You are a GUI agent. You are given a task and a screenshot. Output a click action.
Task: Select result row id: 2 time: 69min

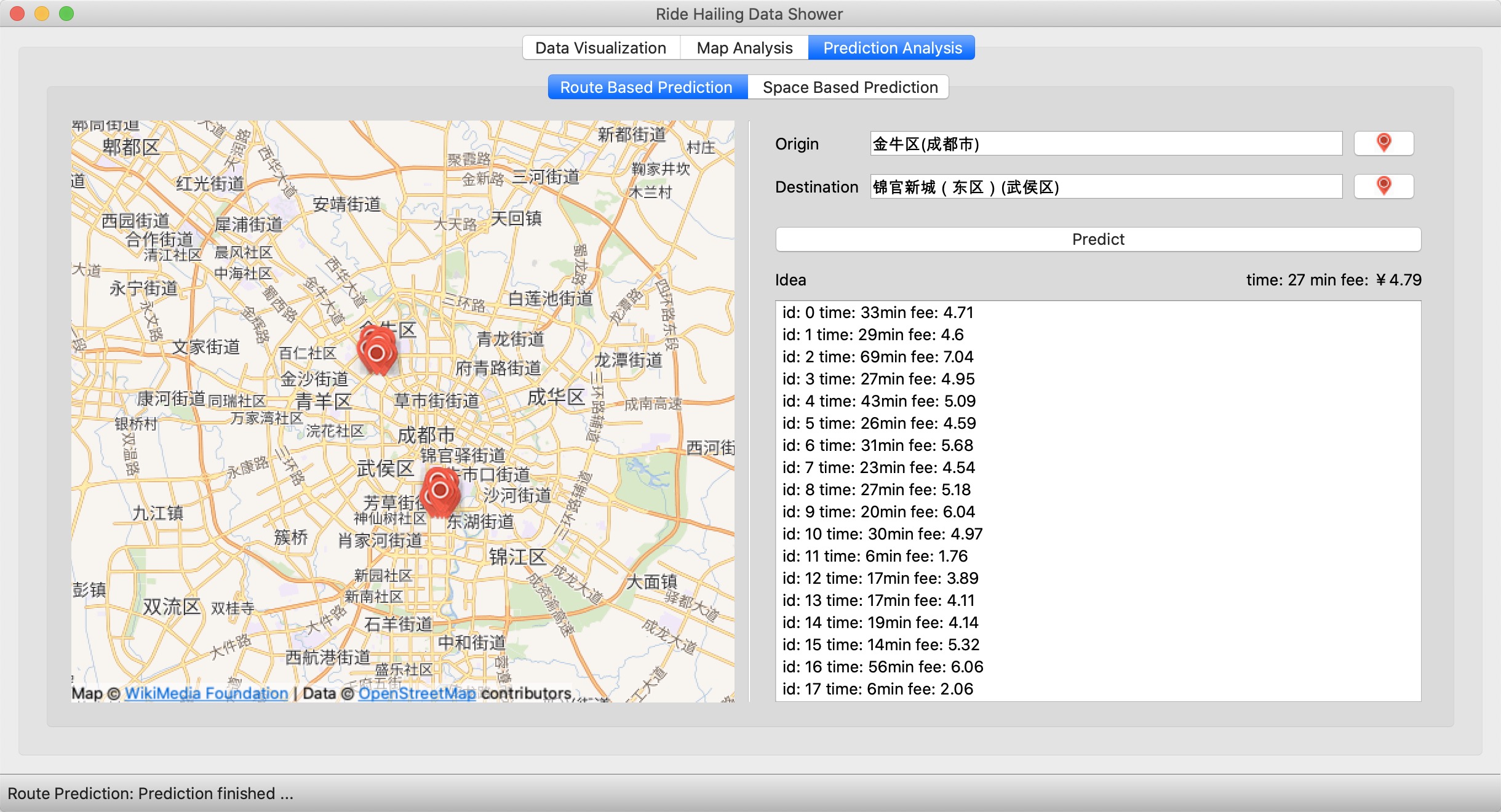point(878,357)
